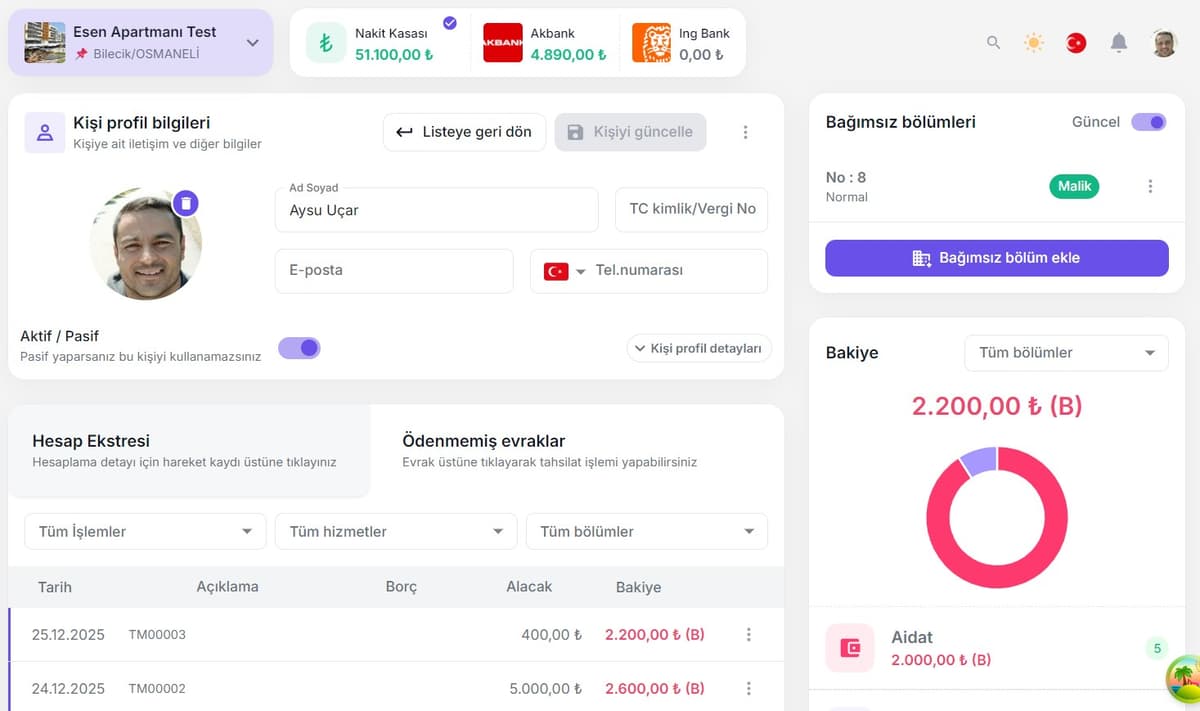
Task: Click Listeye geri dön button
Action: pyautogui.click(x=464, y=132)
